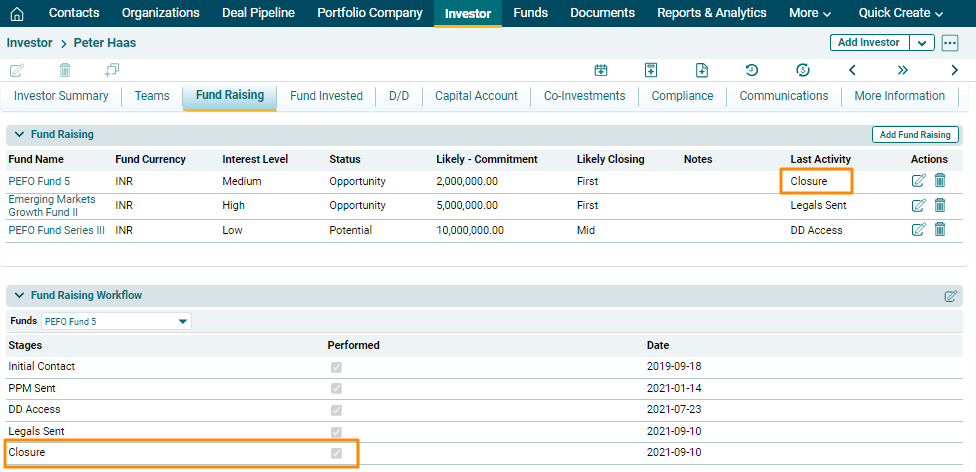
Task: Toggle the Initial Contact performed checkbox
Action: tap(337, 367)
